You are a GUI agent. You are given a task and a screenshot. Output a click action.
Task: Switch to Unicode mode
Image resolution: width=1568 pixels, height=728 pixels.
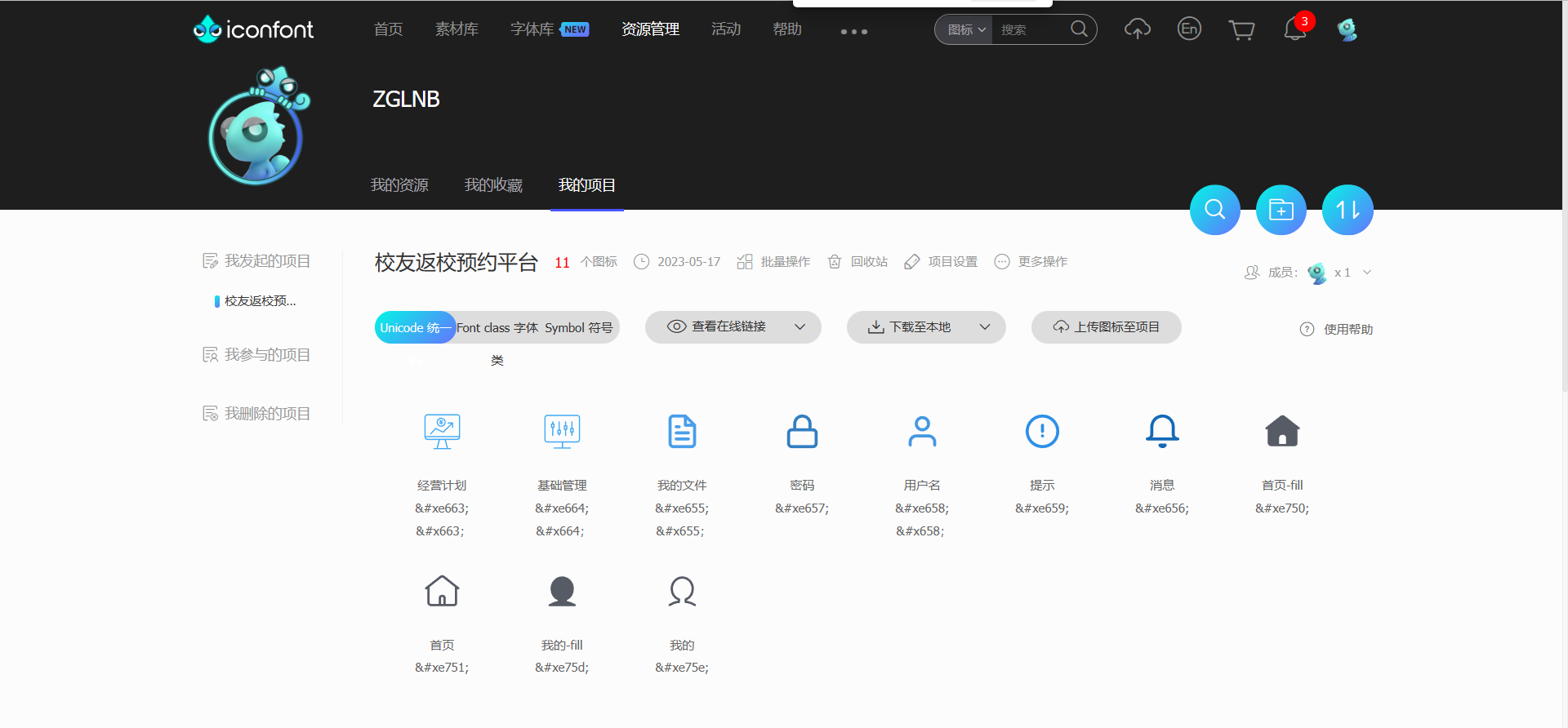click(x=414, y=327)
